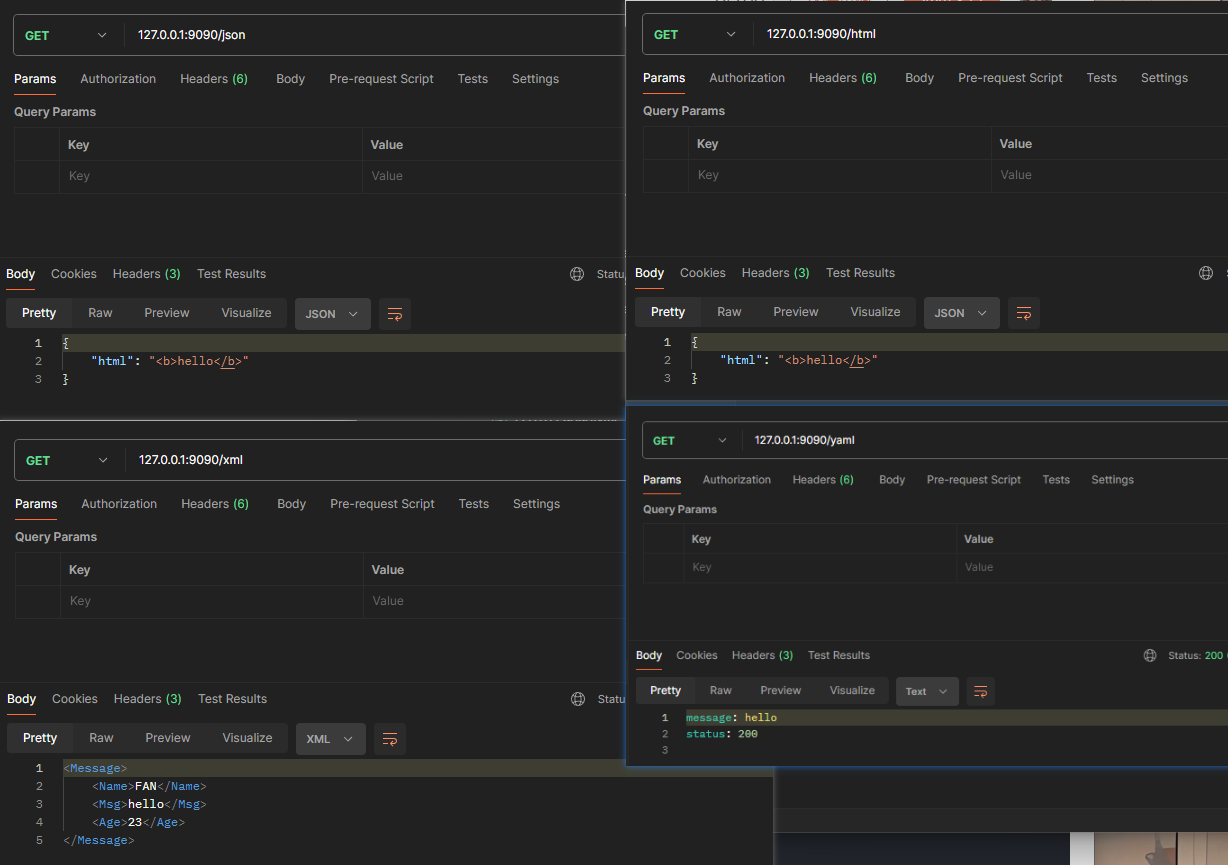Image resolution: width=1228 pixels, height=865 pixels.
Task: Open Tests tab in /xml request
Action: pyautogui.click(x=474, y=504)
